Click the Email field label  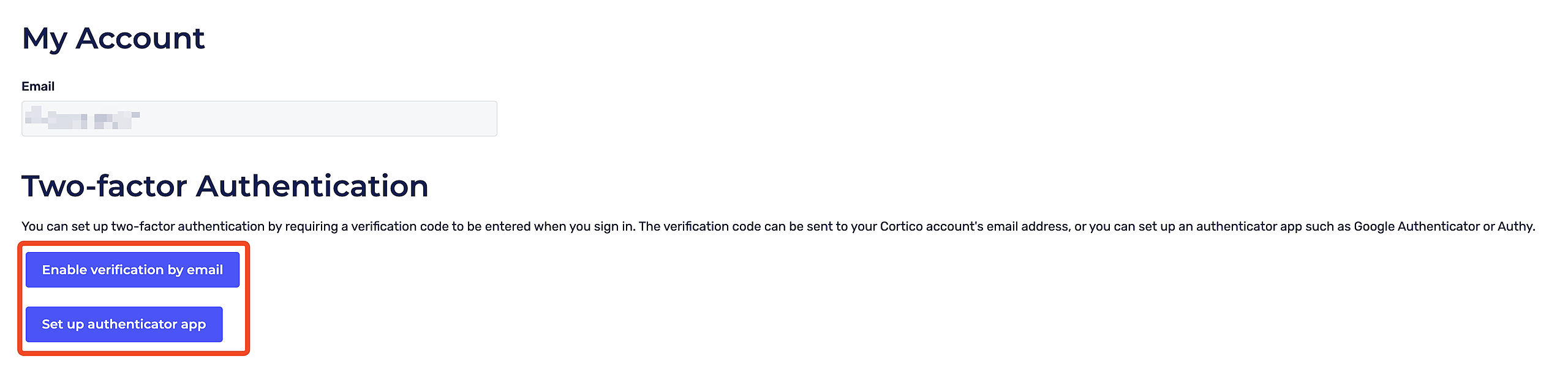pyautogui.click(x=38, y=86)
